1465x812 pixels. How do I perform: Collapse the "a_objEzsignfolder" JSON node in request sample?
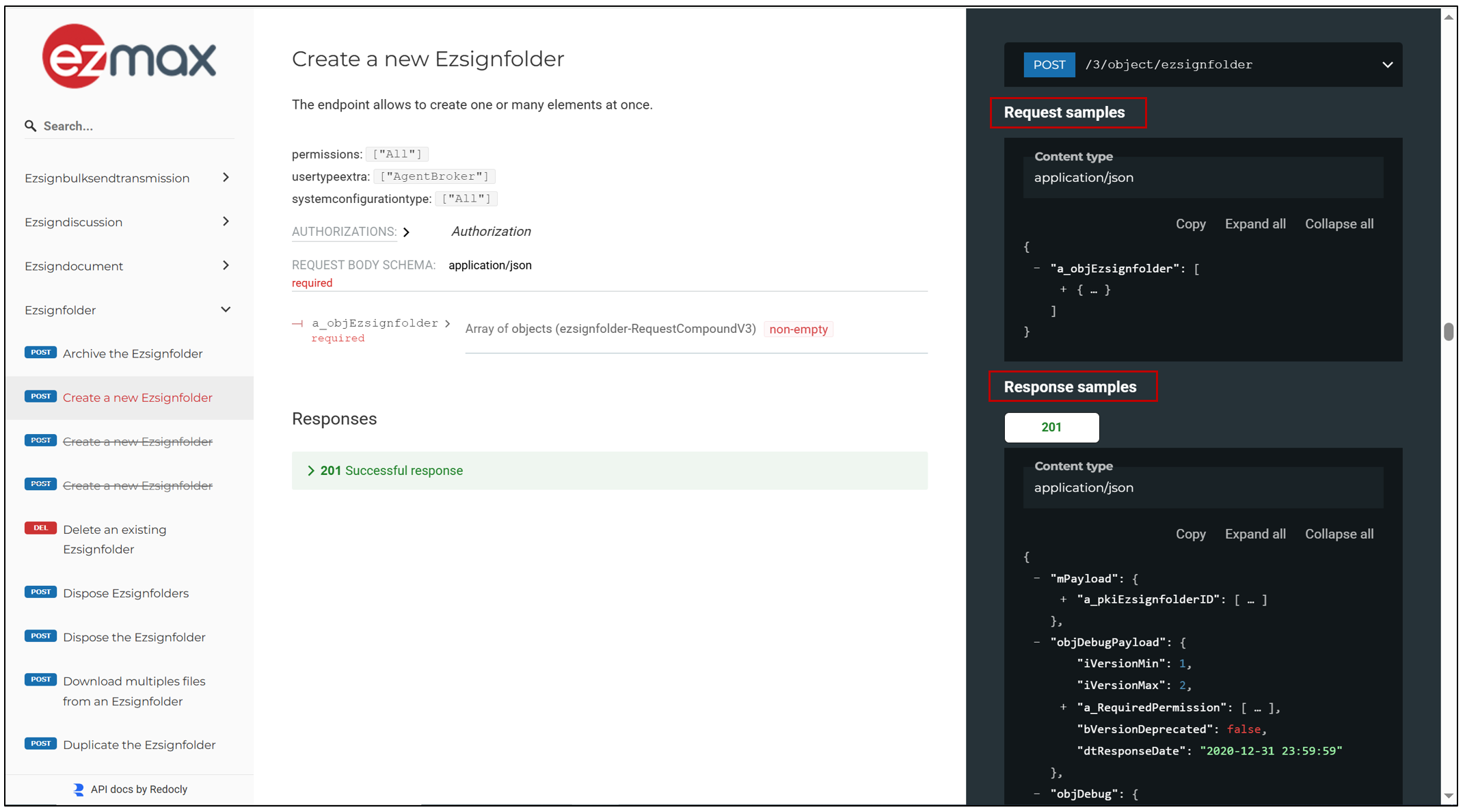(x=1037, y=268)
